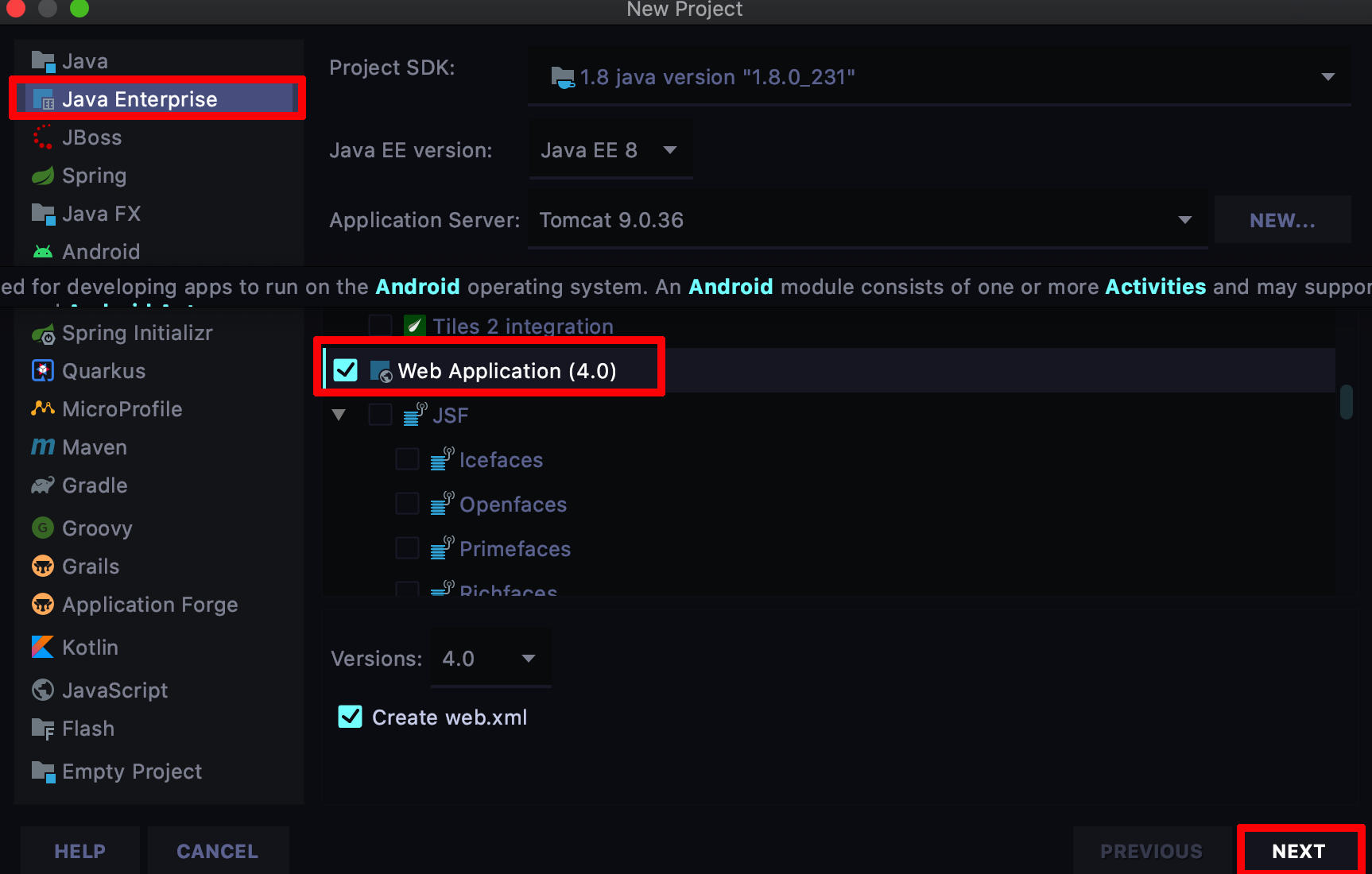Select the Android robot icon in sidebar
Image resolution: width=1372 pixels, height=874 pixels.
pos(43,251)
